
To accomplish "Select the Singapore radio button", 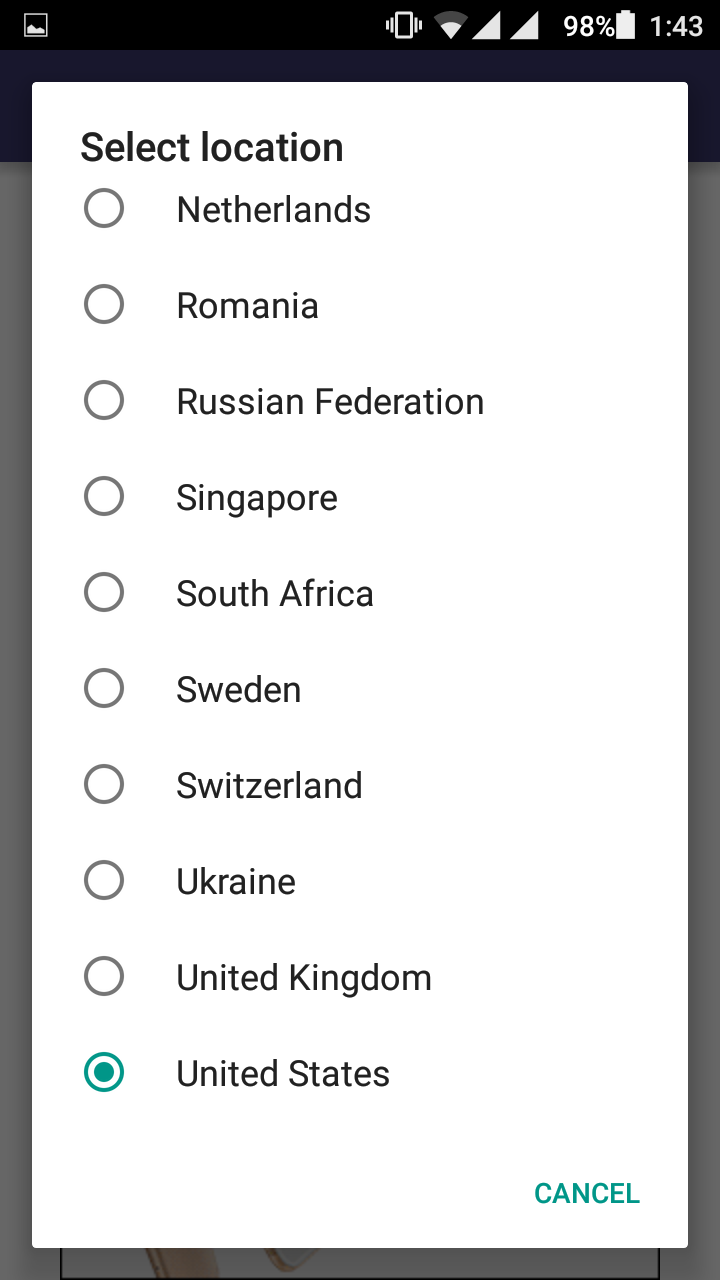I will pos(104,497).
